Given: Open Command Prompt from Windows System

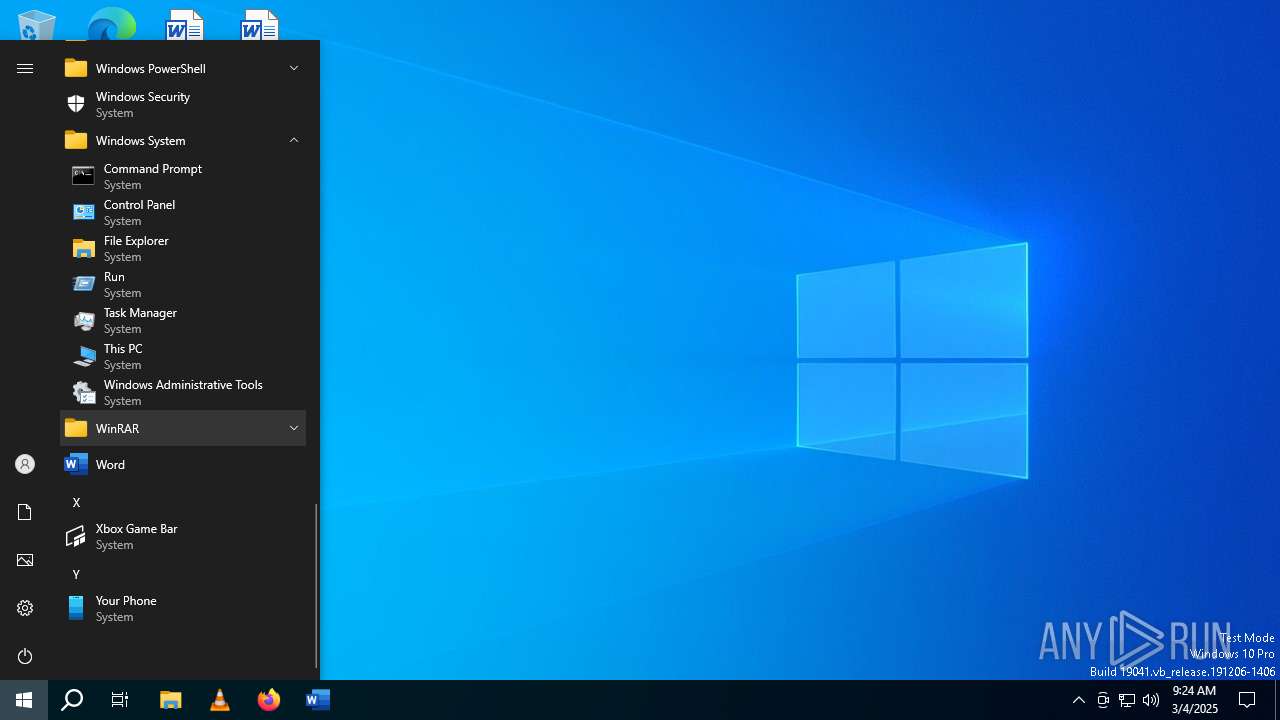Looking at the screenshot, I should tap(183, 176).
